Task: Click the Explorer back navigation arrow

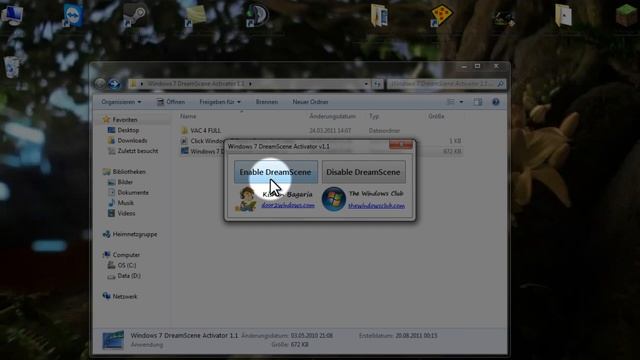Action: point(100,84)
